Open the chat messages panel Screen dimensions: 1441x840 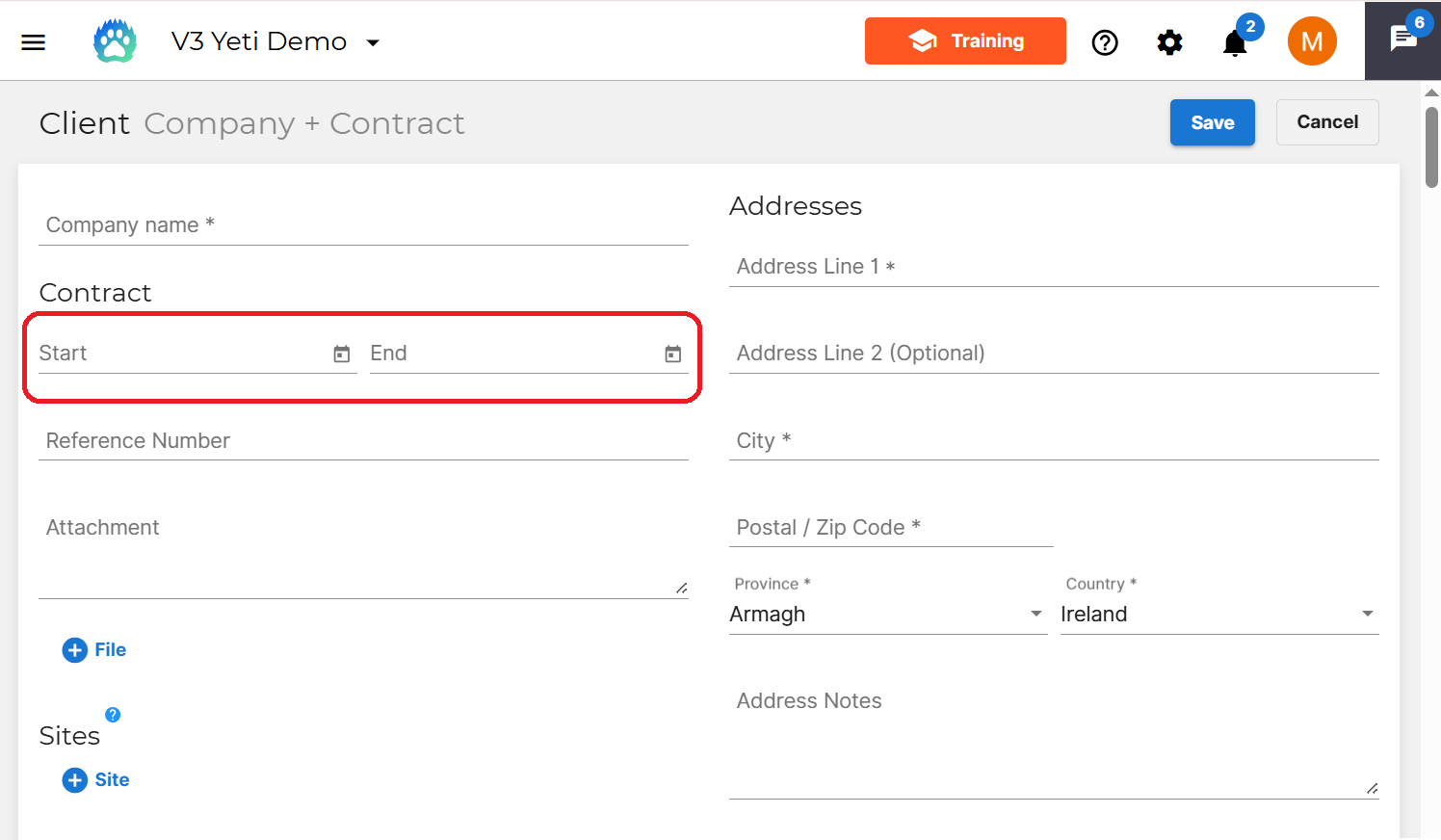click(x=1402, y=40)
